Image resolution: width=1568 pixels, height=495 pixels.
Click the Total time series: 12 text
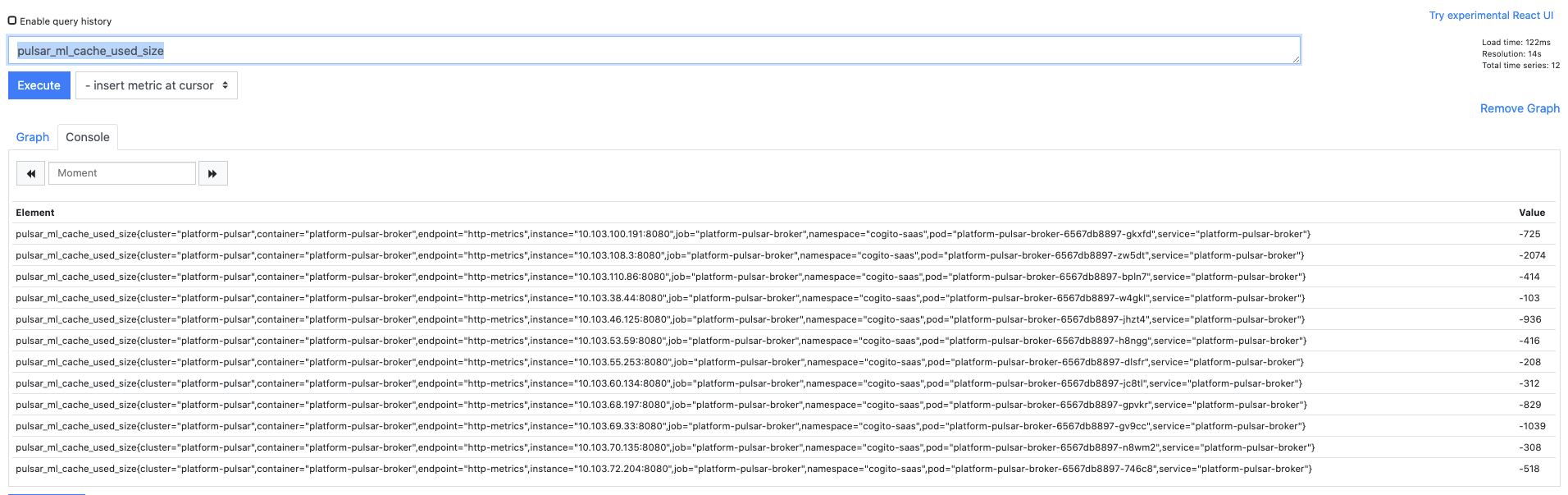pyautogui.click(x=1520, y=65)
